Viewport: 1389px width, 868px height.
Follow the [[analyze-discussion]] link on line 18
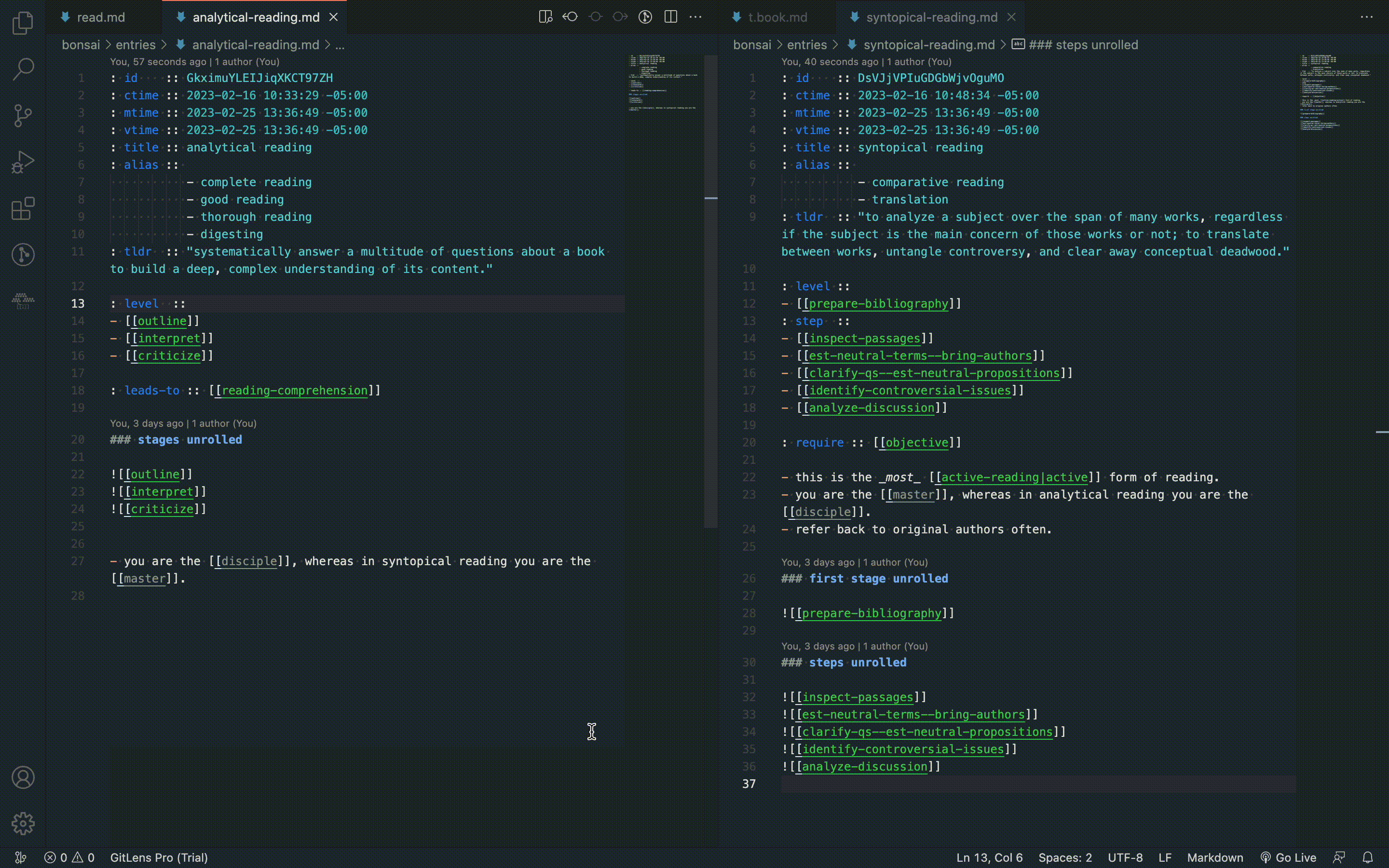pos(872,407)
